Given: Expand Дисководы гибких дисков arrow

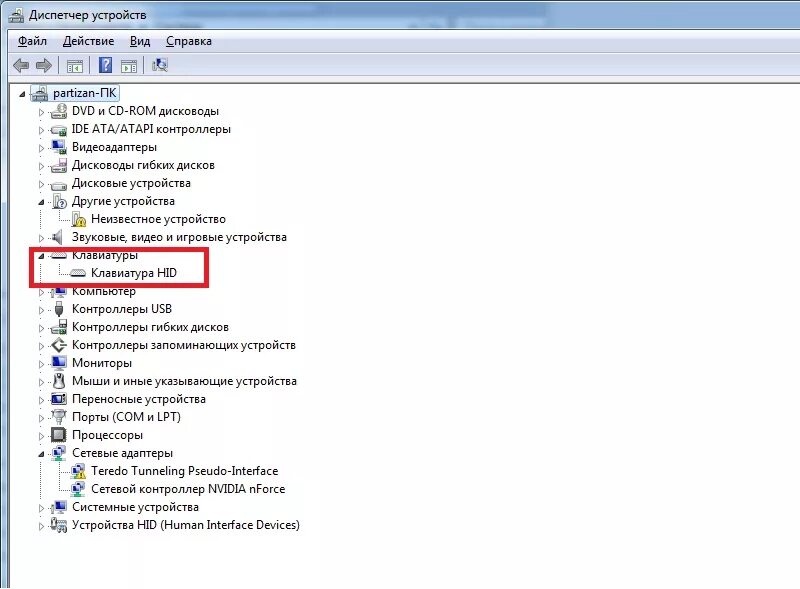Looking at the screenshot, I should [41, 166].
